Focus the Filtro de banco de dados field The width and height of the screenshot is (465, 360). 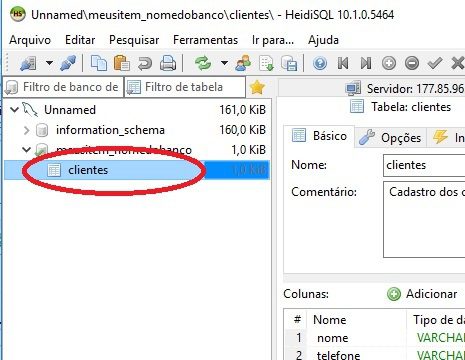point(63,87)
